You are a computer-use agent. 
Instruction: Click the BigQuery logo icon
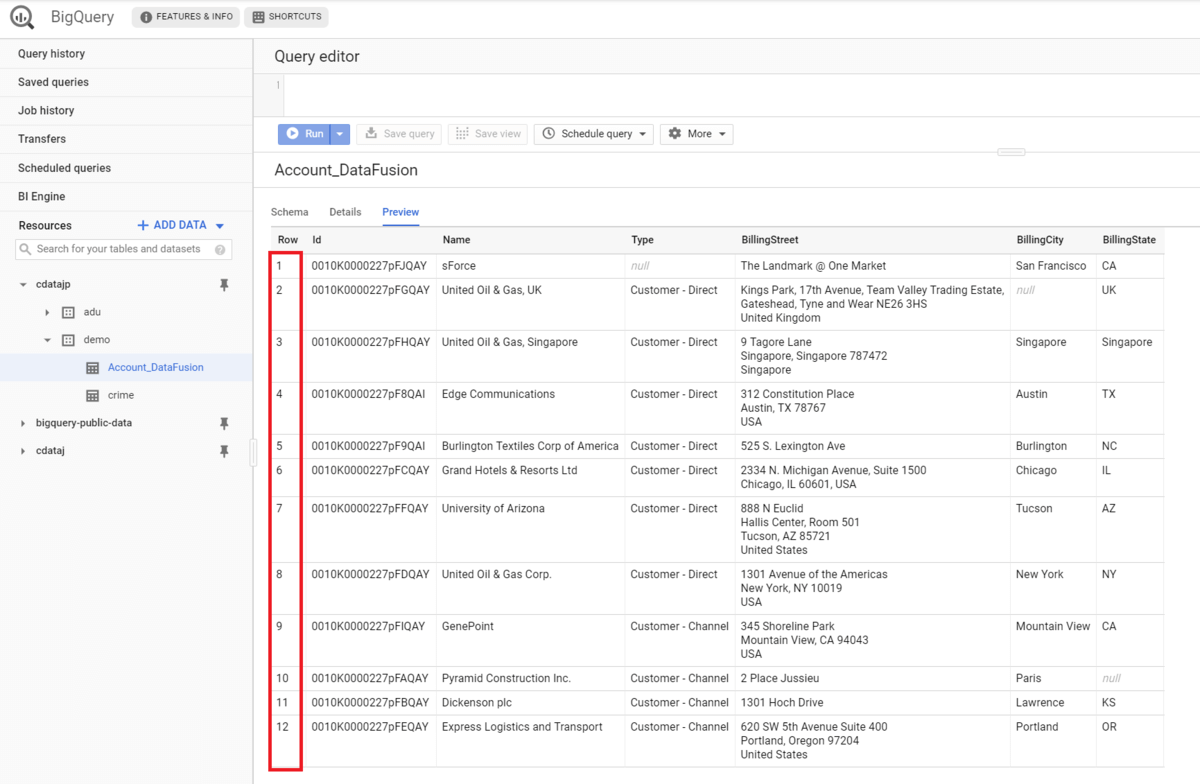tap(22, 17)
